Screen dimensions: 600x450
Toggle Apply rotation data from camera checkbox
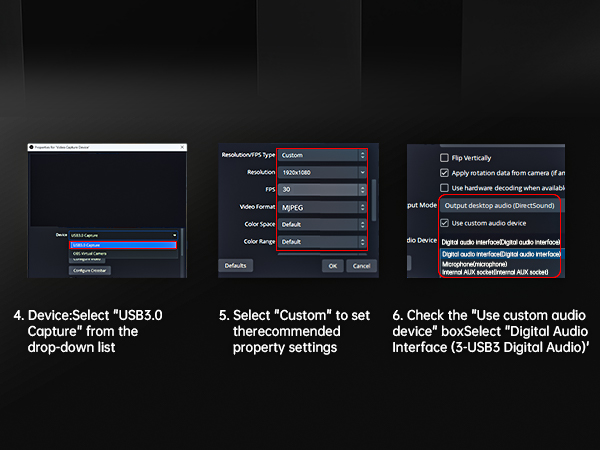pos(444,173)
